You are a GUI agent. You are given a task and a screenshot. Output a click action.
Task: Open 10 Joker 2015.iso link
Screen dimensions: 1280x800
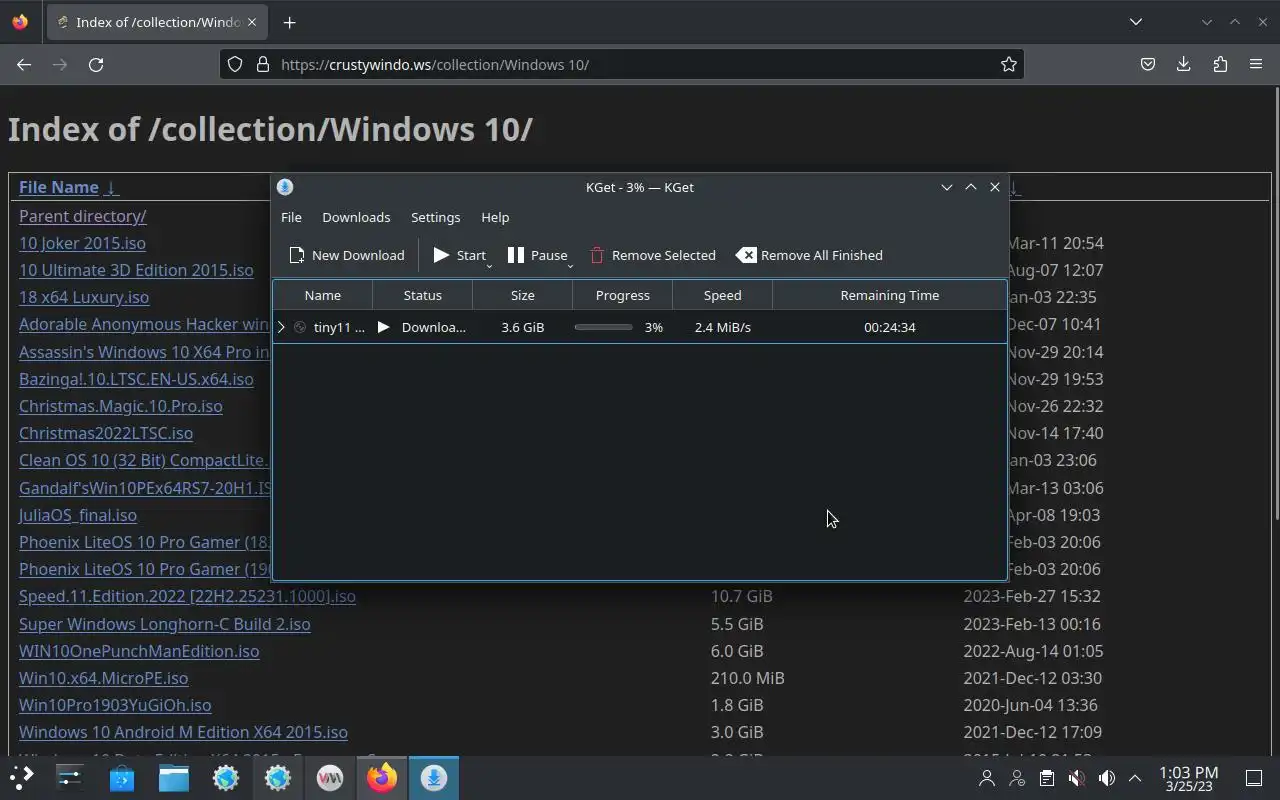[82, 243]
